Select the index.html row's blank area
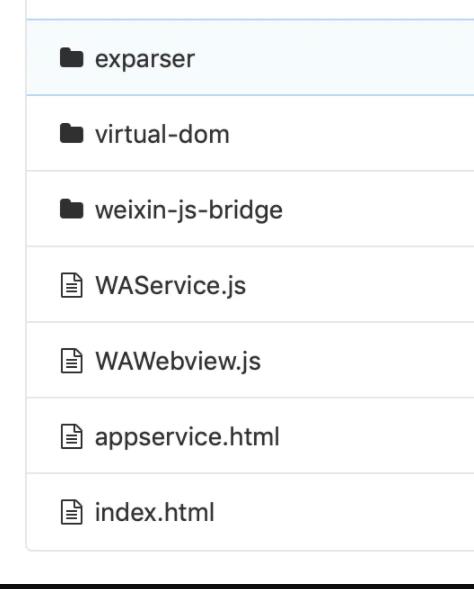 (342, 512)
